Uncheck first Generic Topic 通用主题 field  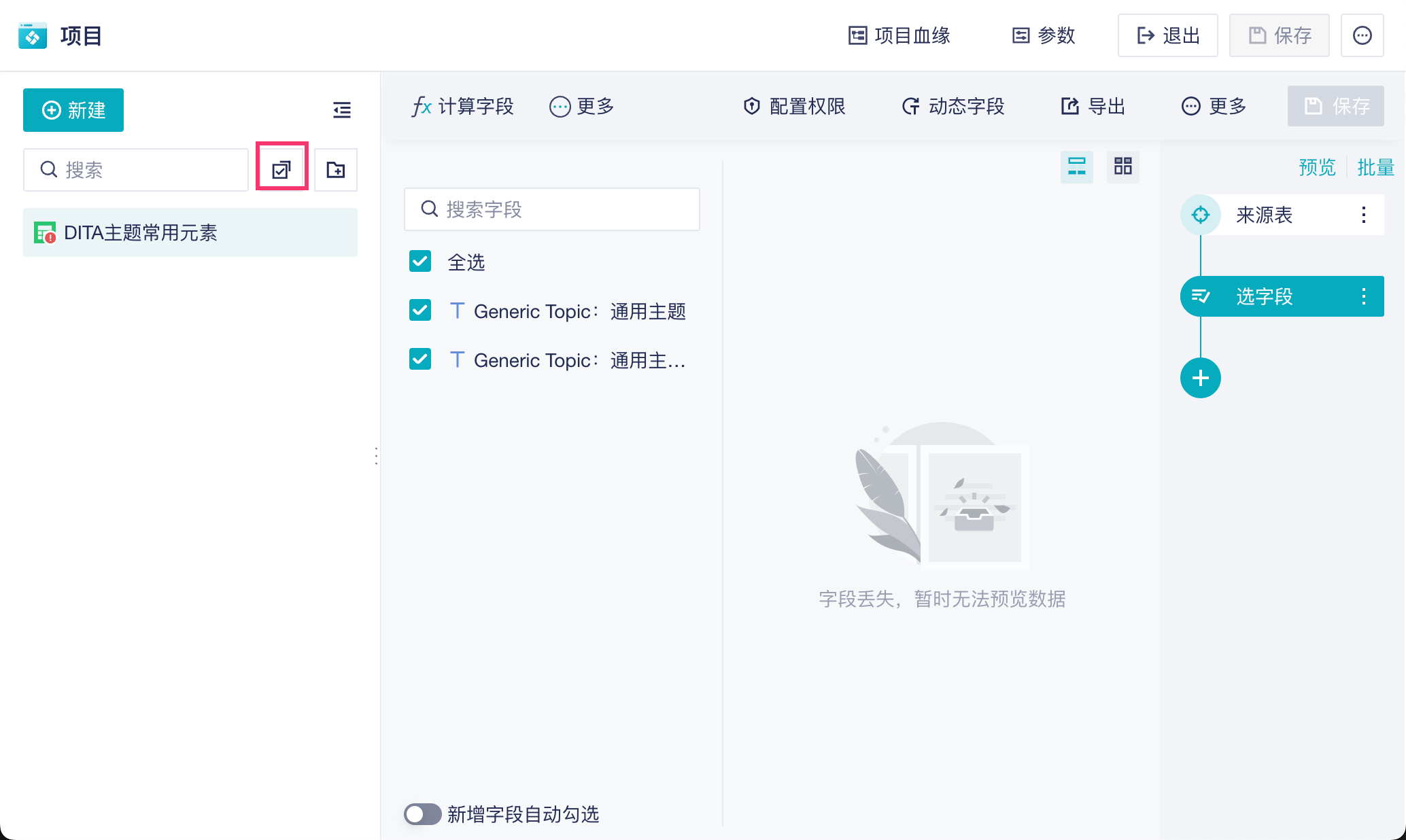[420, 311]
